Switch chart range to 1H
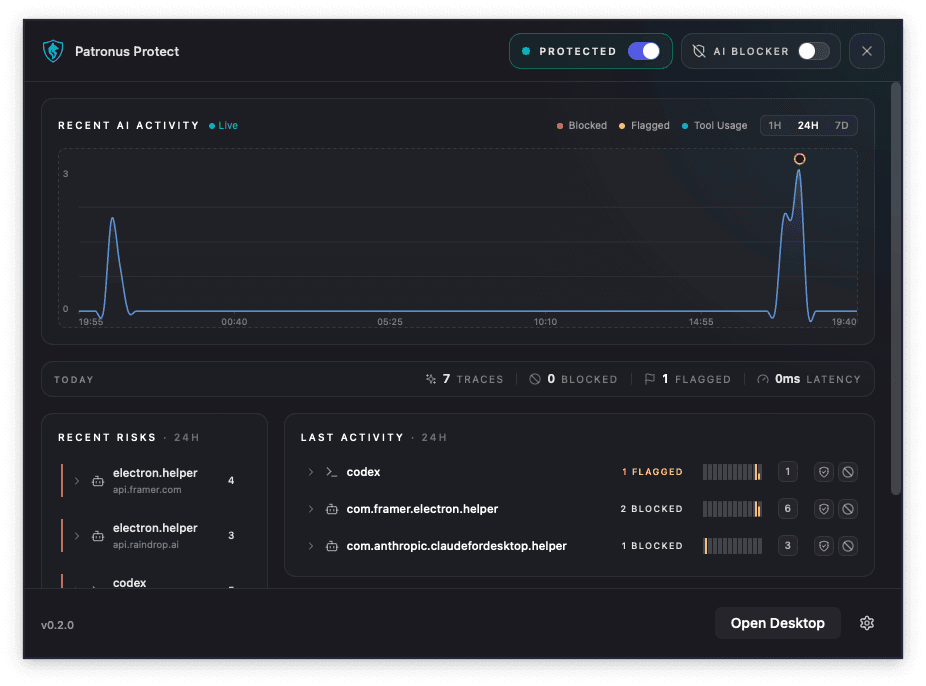Screen dimensions: 926x686 coord(775,125)
